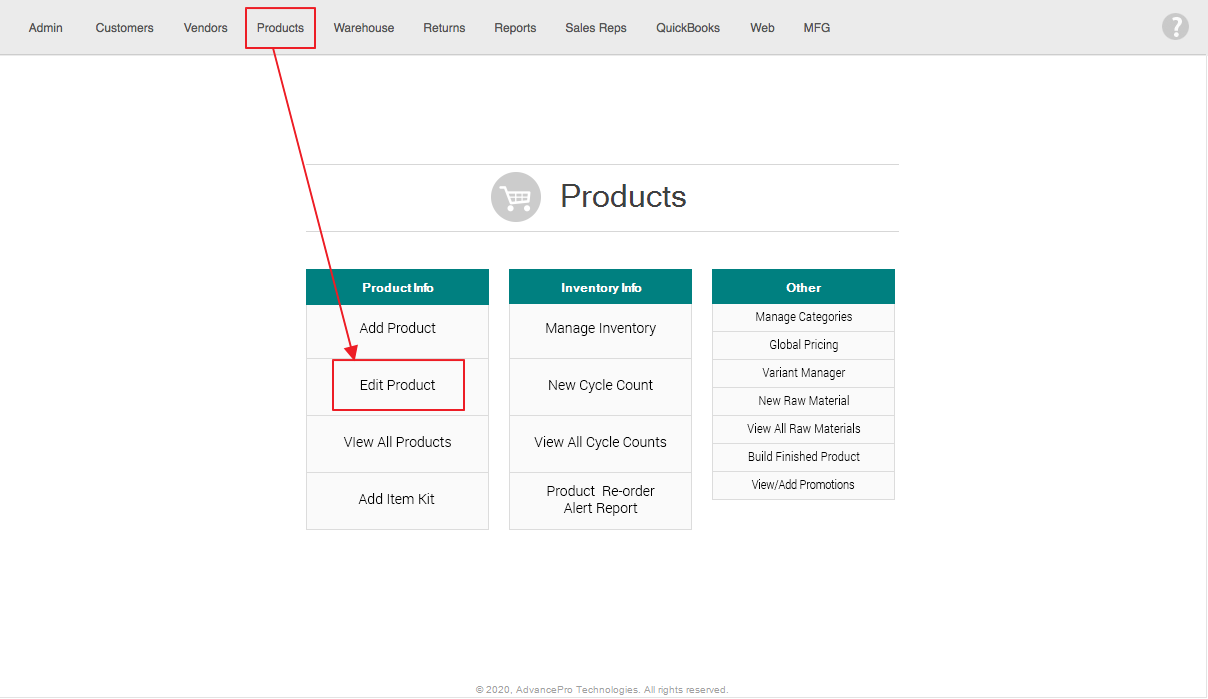Select the Vendors menu item
The image size is (1208, 699).
(206, 28)
